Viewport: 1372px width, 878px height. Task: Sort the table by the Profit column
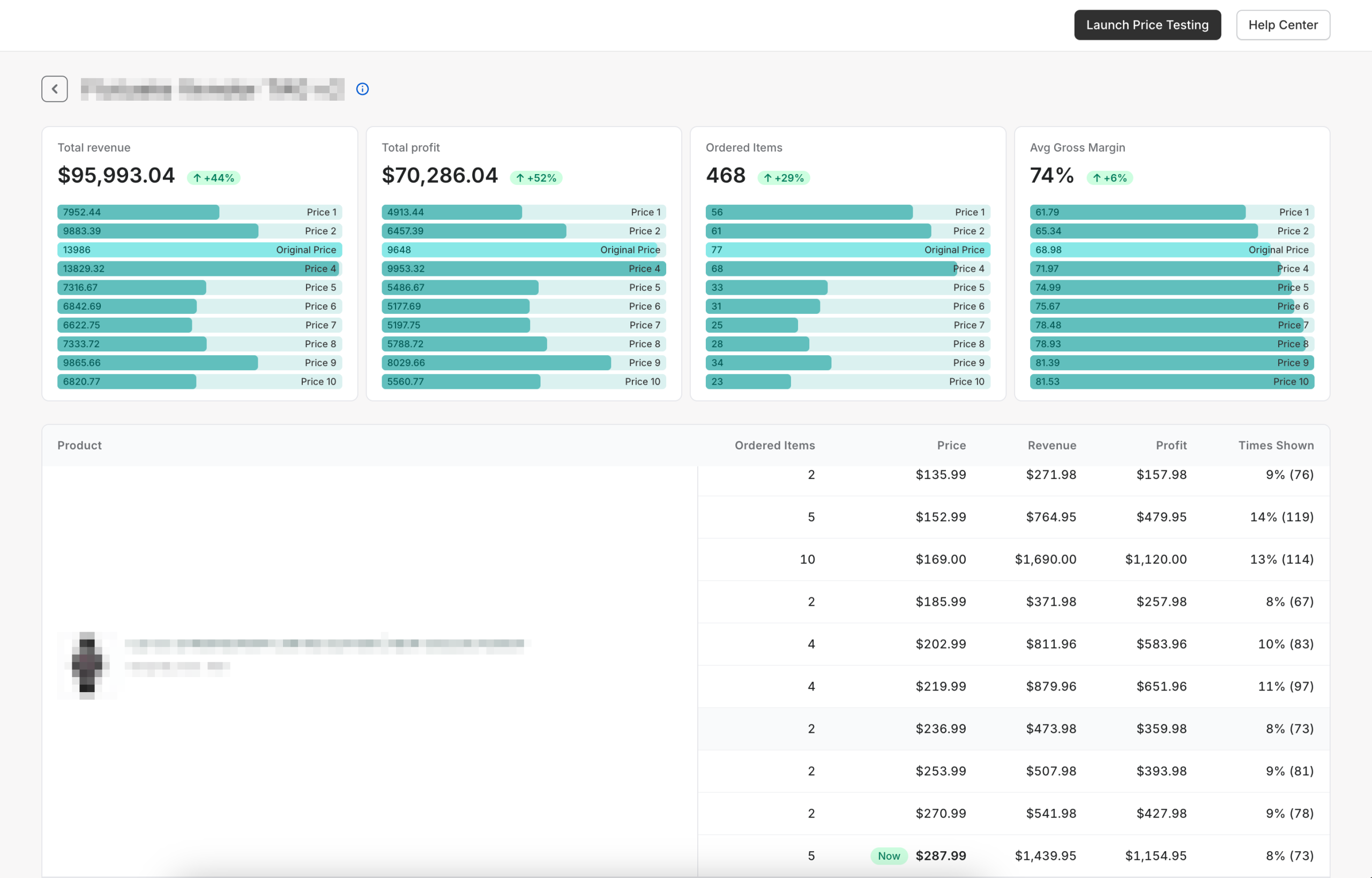[1170, 445]
